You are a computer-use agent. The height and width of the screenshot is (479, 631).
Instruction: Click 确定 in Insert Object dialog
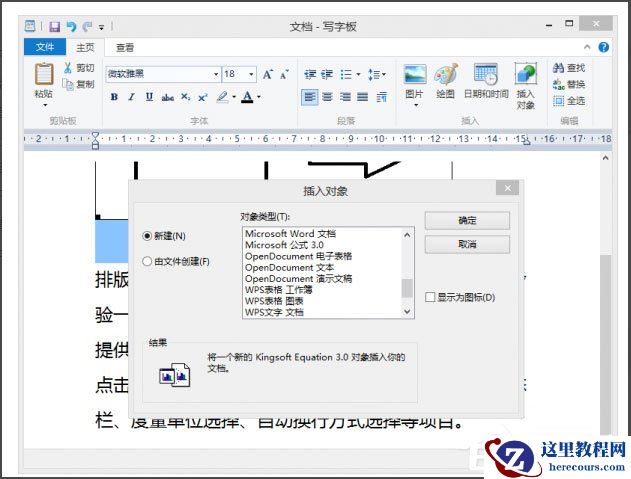tap(467, 221)
